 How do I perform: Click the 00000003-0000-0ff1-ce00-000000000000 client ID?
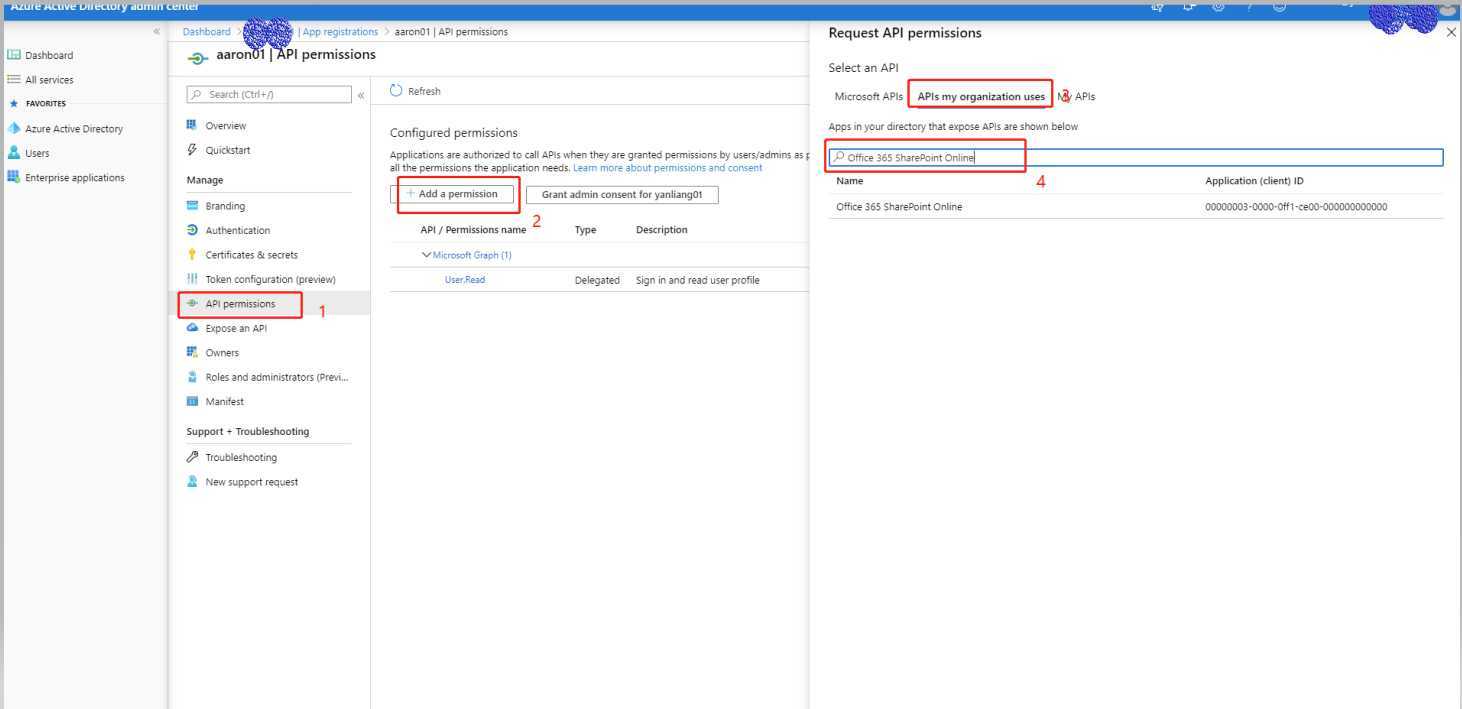point(1296,207)
